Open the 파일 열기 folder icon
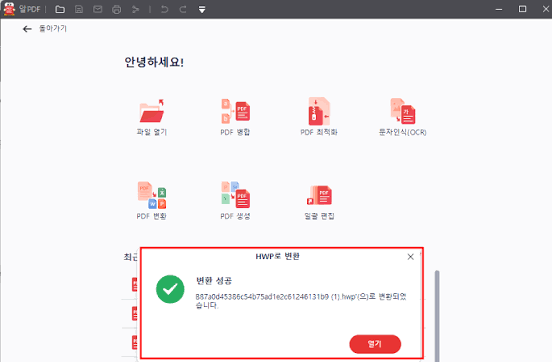This screenshot has height=362, width=552. coord(152,111)
